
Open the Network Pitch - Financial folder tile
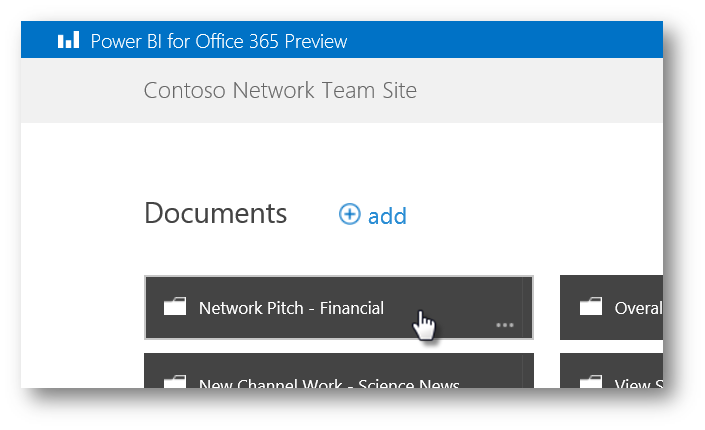339,308
